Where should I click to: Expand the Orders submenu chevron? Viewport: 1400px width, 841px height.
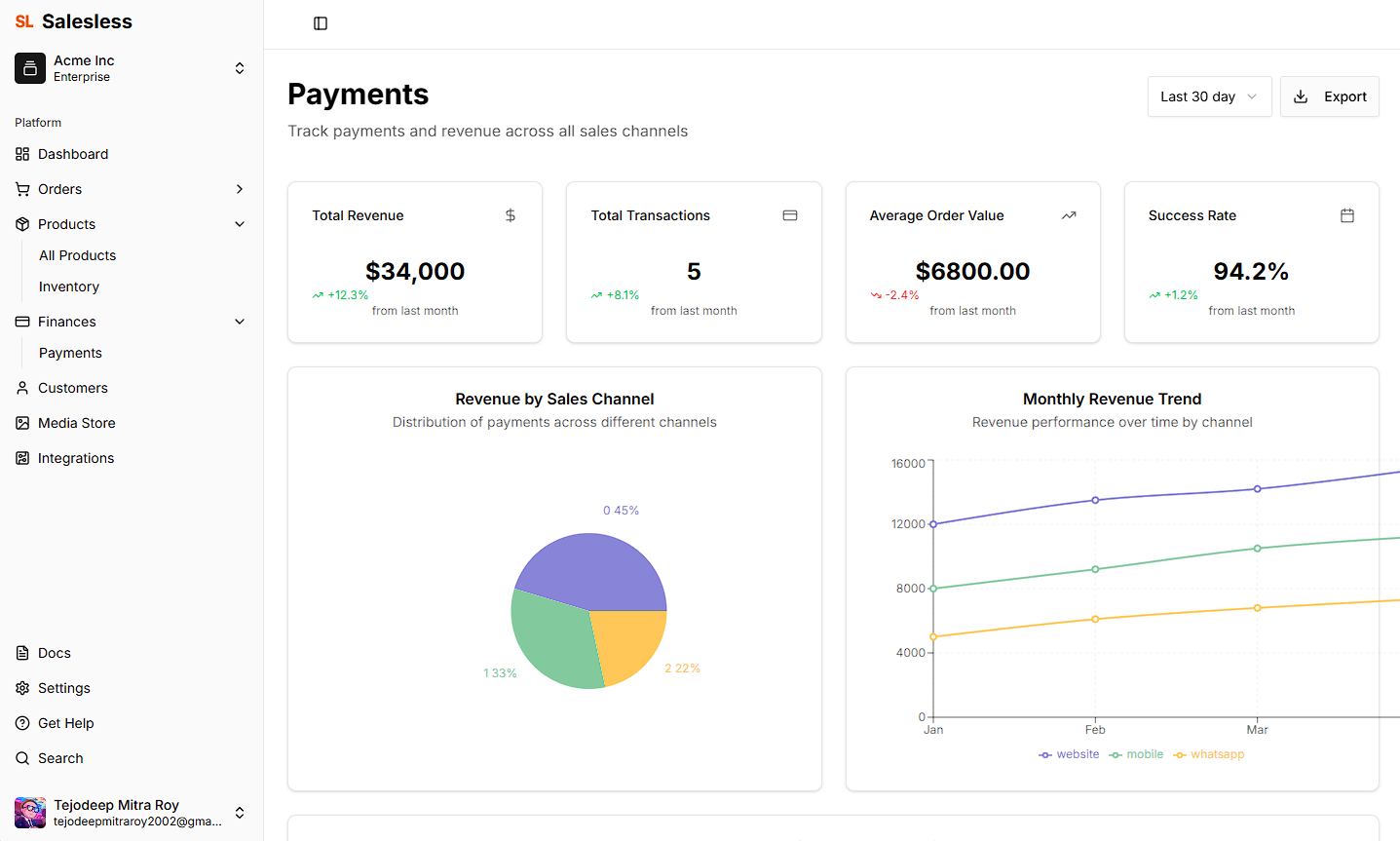click(240, 189)
